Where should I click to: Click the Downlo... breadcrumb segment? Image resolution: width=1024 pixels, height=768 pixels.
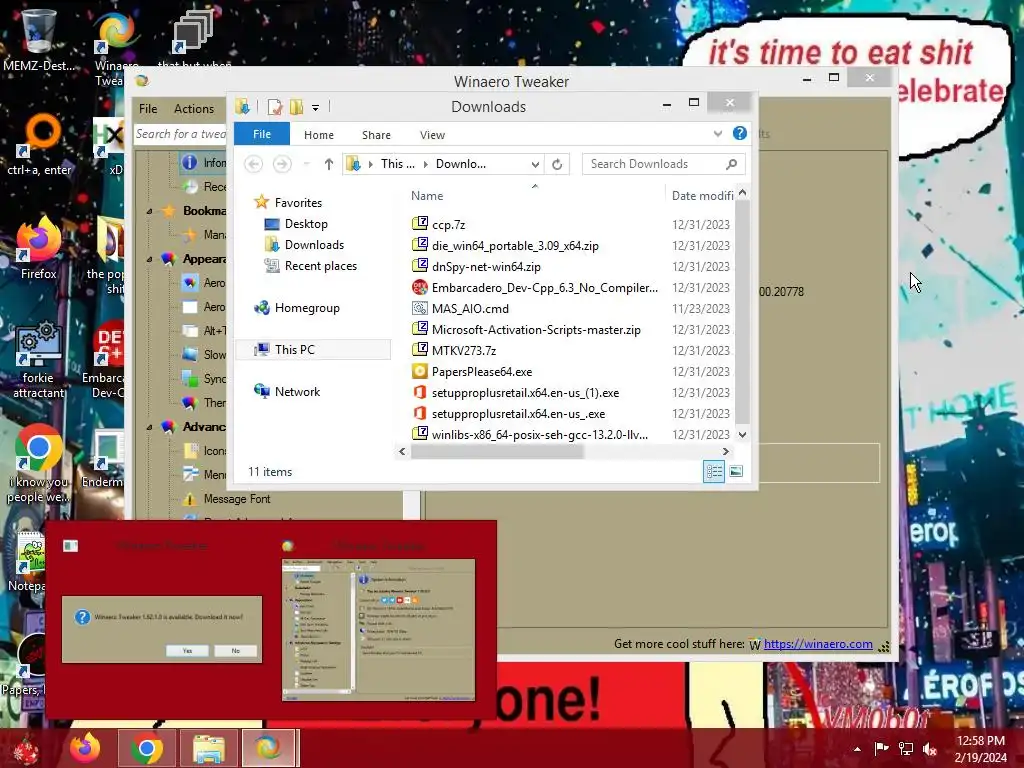pos(460,164)
